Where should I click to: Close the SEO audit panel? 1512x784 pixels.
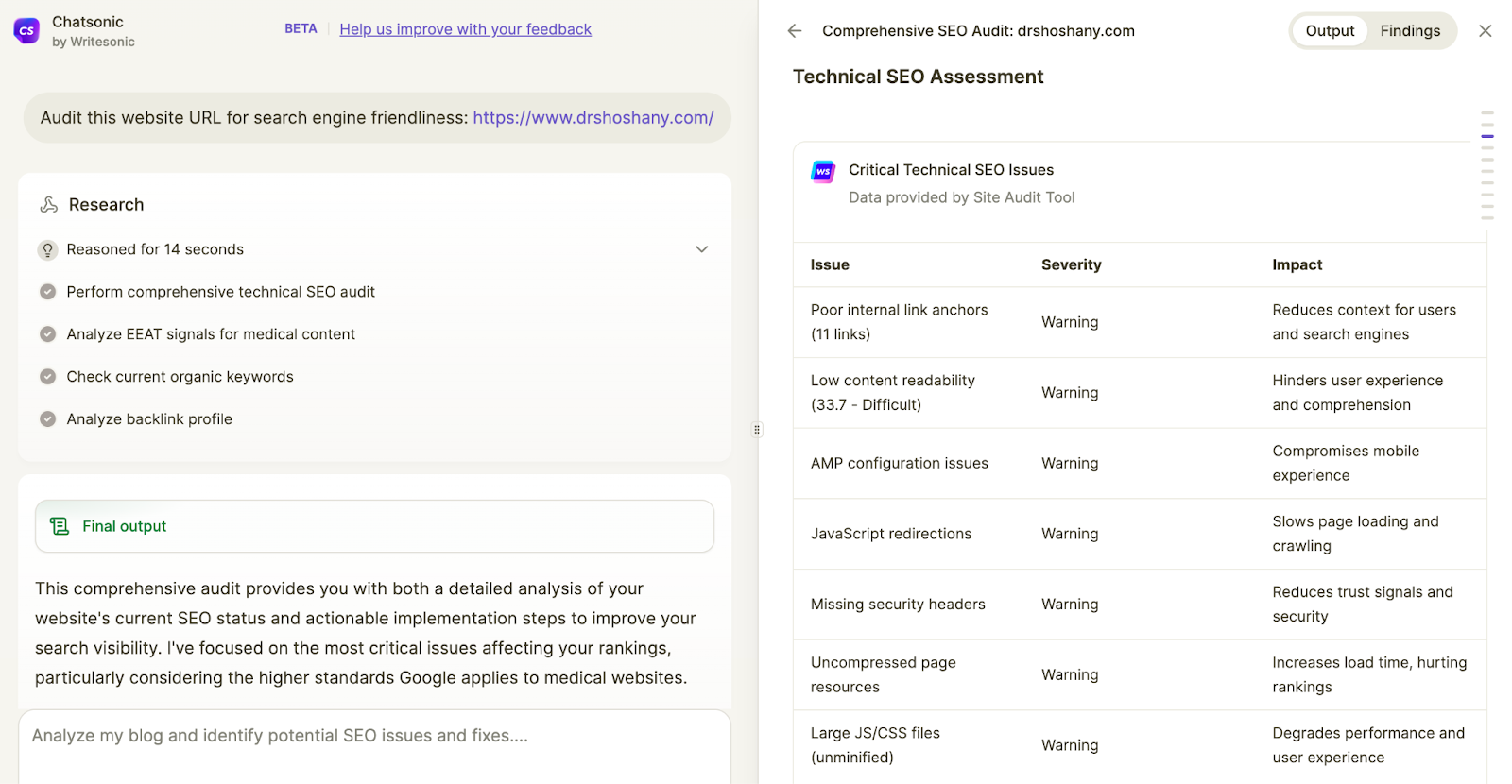1485,31
